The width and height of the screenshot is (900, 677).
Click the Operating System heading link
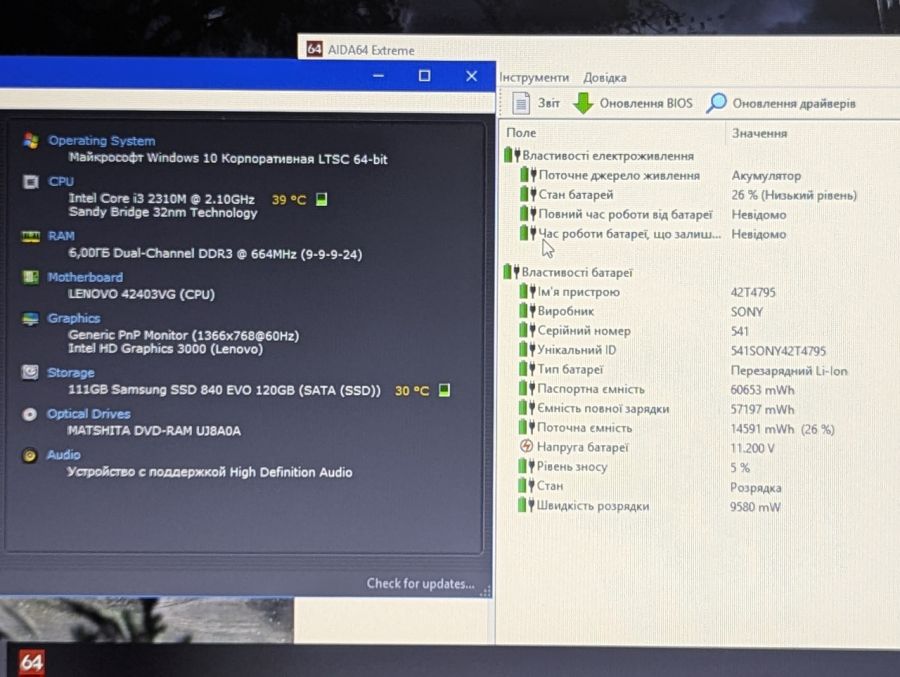click(x=102, y=141)
